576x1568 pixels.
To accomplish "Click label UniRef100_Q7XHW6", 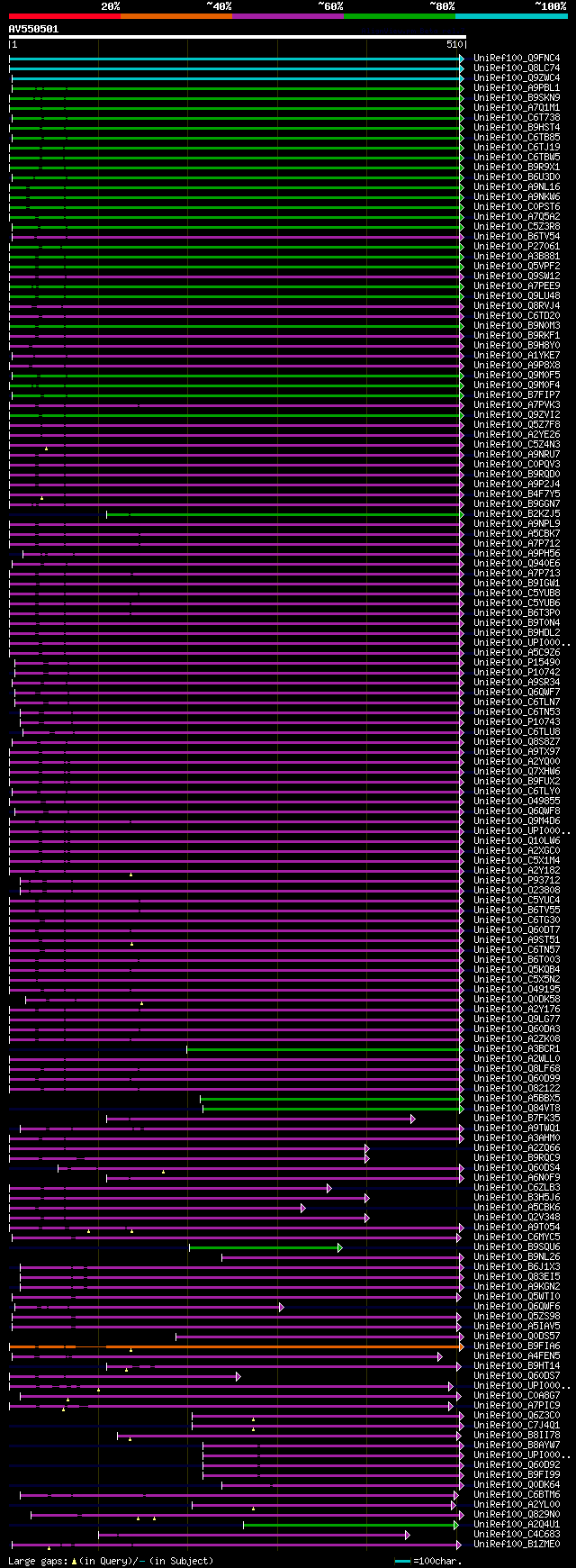I will 517,772.
